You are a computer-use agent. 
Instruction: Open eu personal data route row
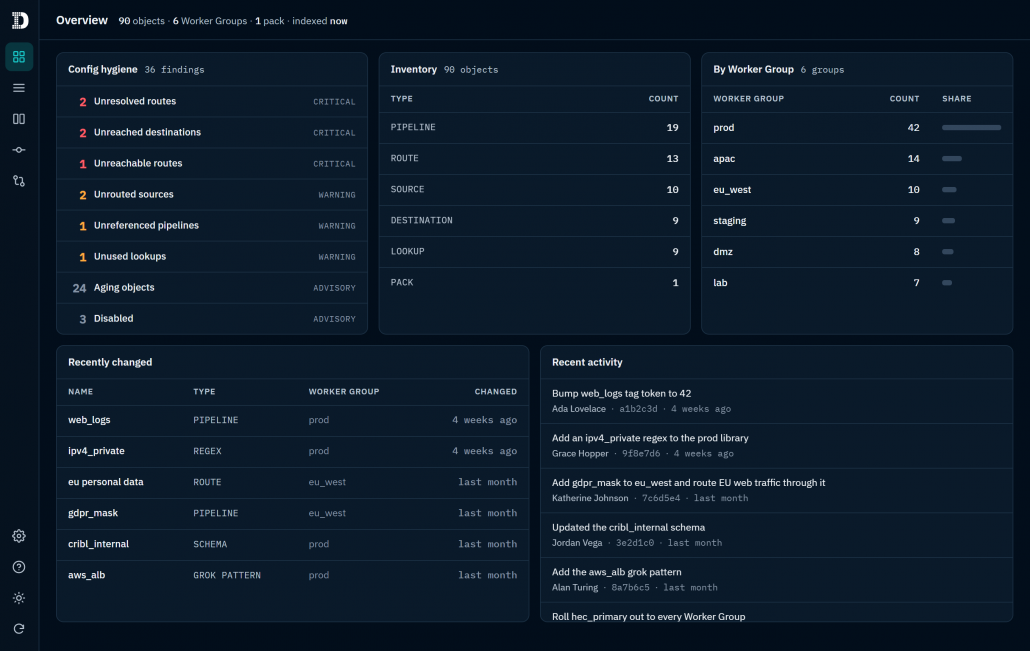click(x=292, y=482)
